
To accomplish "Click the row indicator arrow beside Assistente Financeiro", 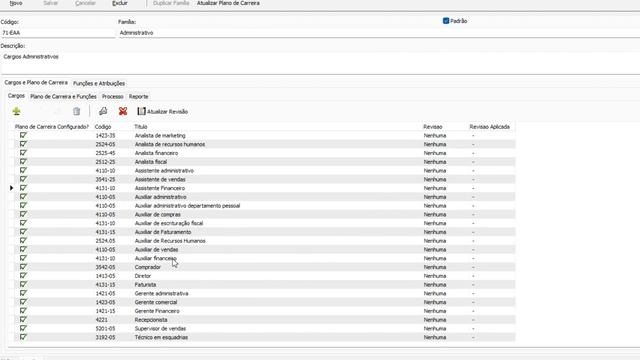I will (x=11, y=188).
